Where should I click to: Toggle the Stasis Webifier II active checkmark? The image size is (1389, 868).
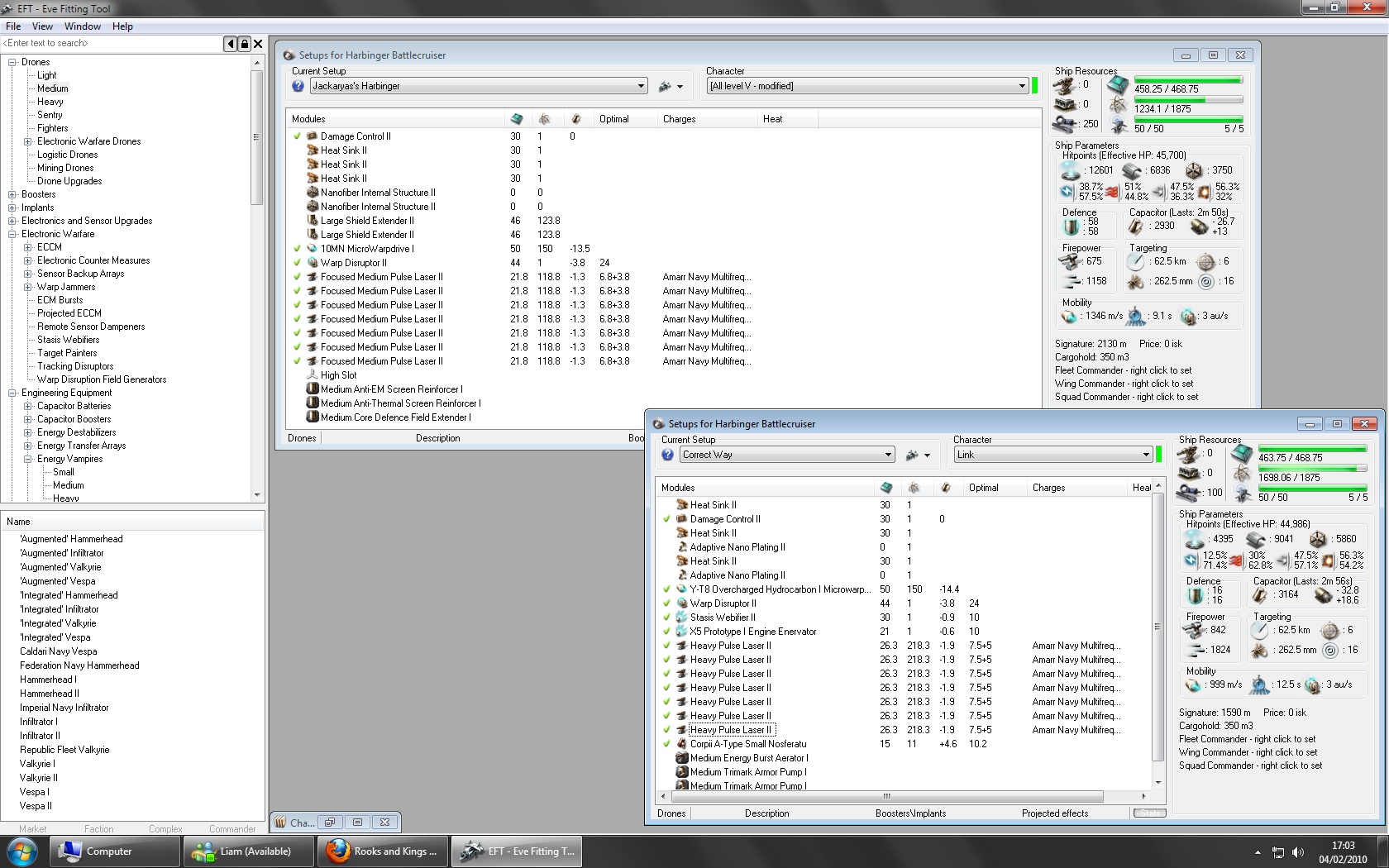(666, 618)
